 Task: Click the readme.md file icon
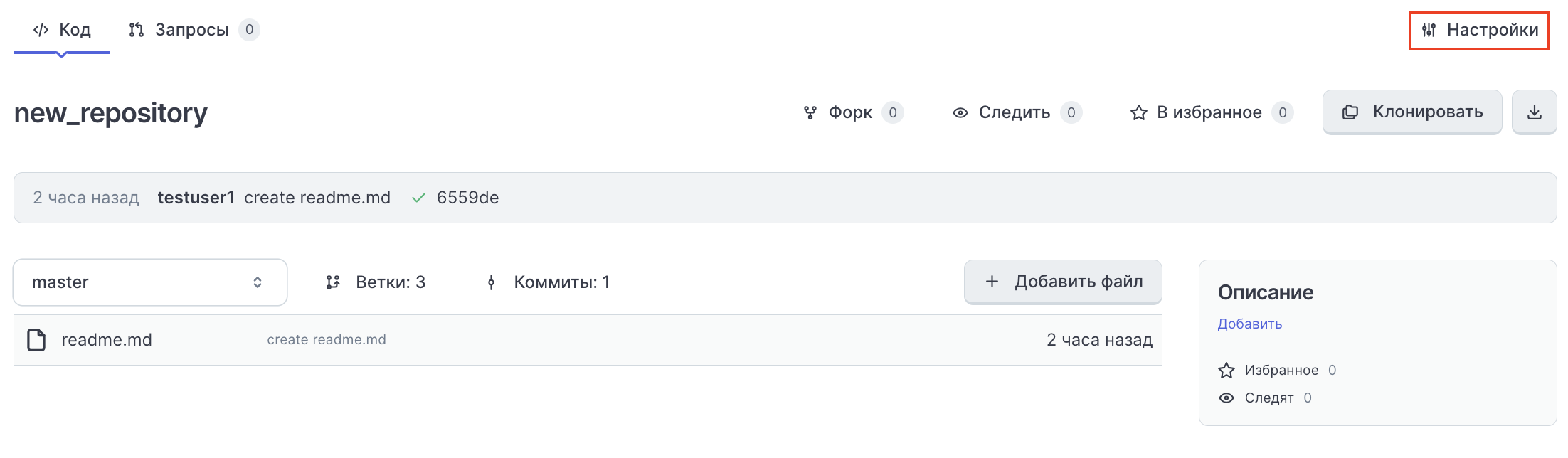pos(36,340)
